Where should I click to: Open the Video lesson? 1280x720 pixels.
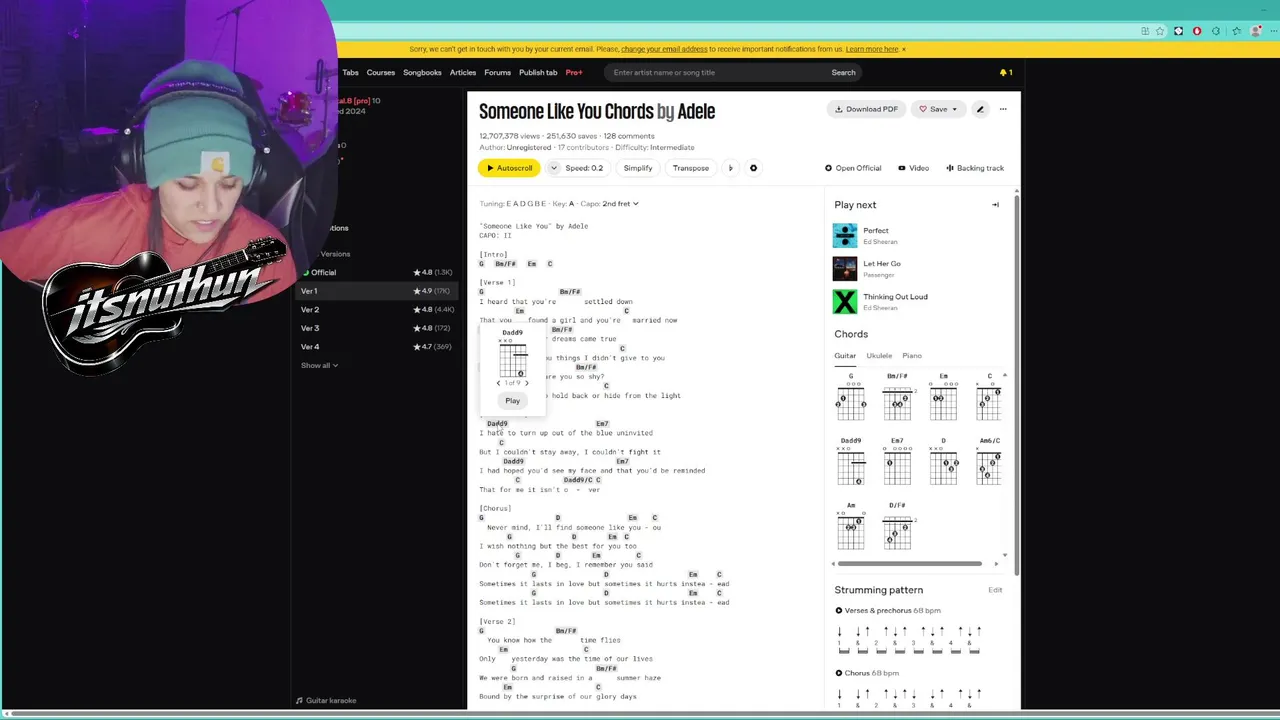(x=914, y=168)
